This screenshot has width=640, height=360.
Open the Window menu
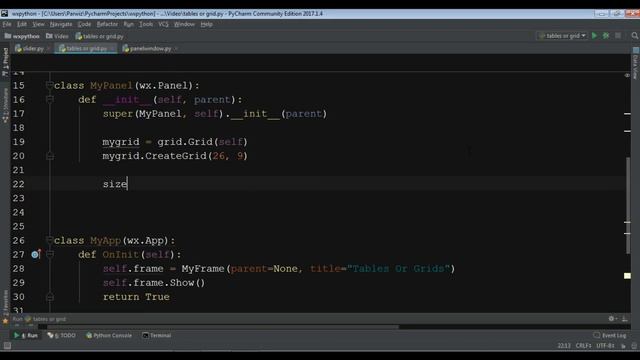click(x=184, y=24)
